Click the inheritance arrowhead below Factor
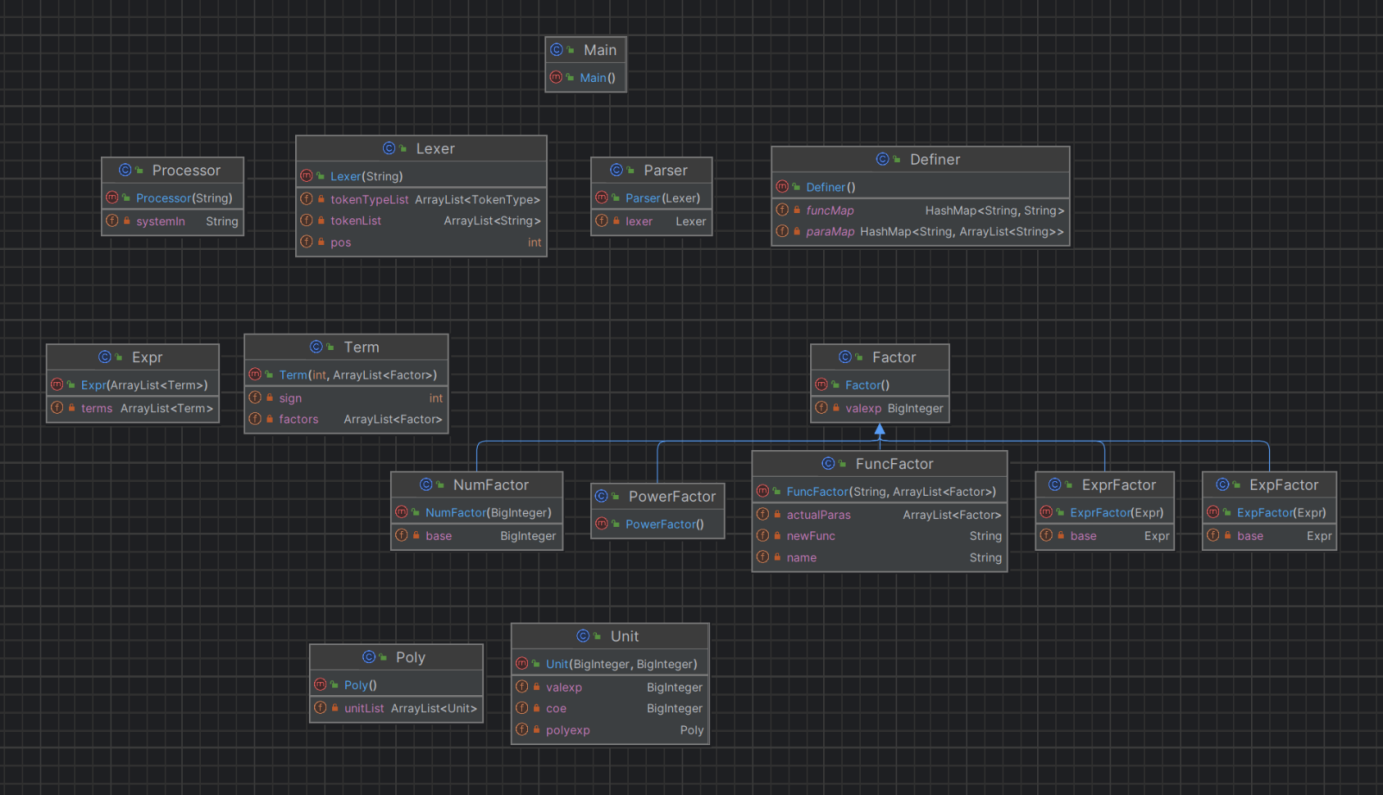The width and height of the screenshot is (1383, 796). (x=880, y=429)
